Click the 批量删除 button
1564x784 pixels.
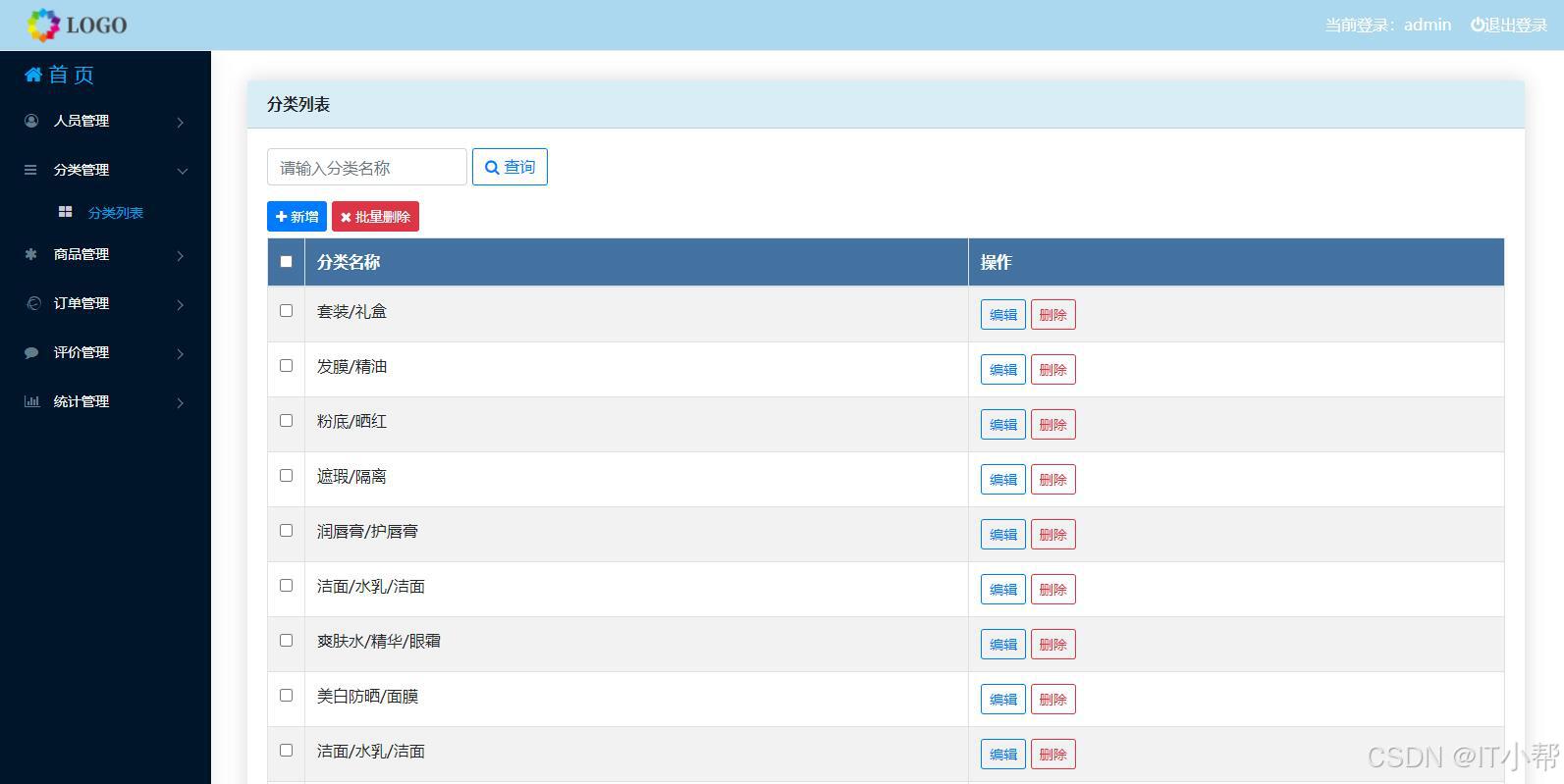click(x=375, y=217)
